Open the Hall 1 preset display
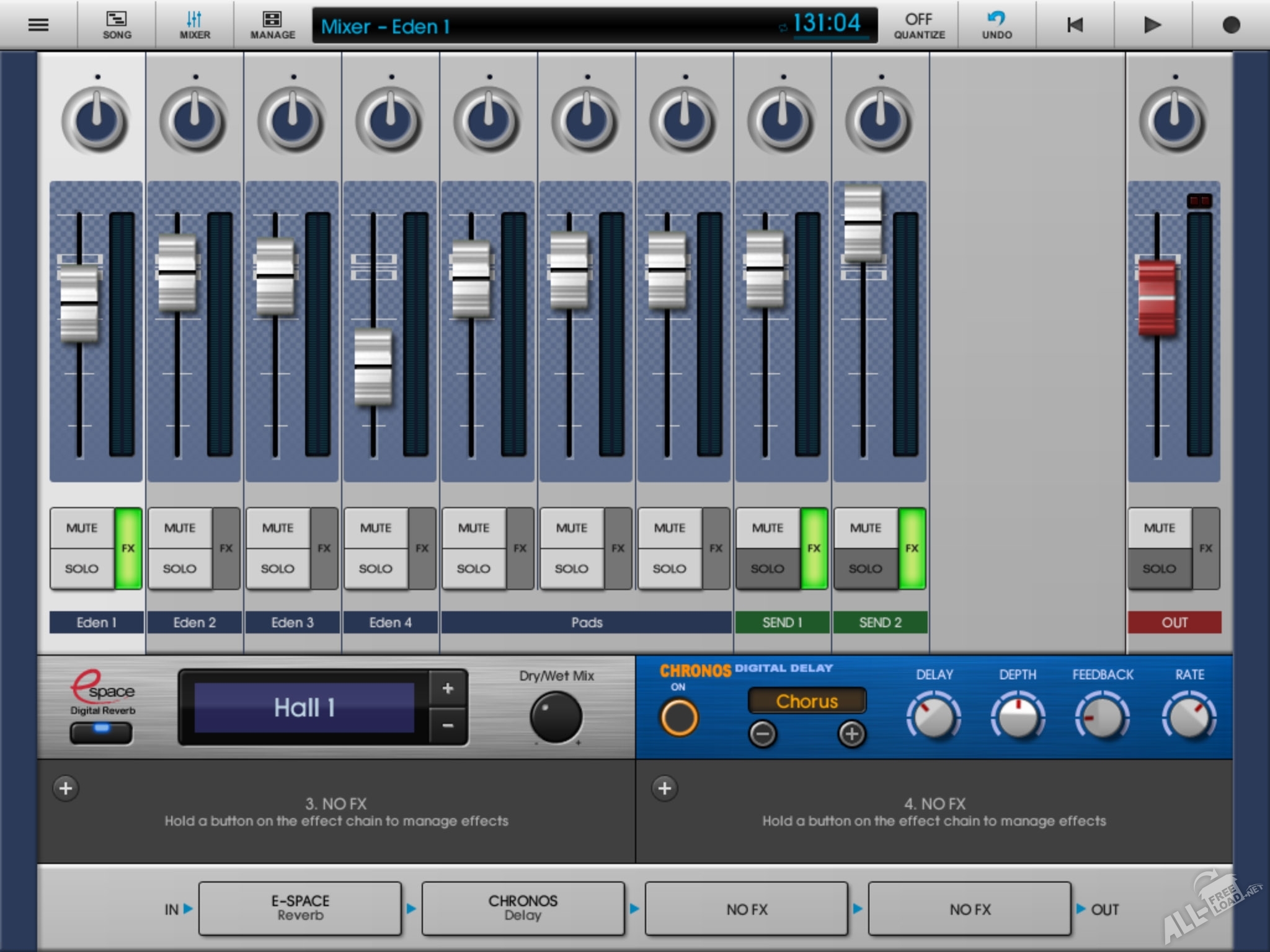 304,707
